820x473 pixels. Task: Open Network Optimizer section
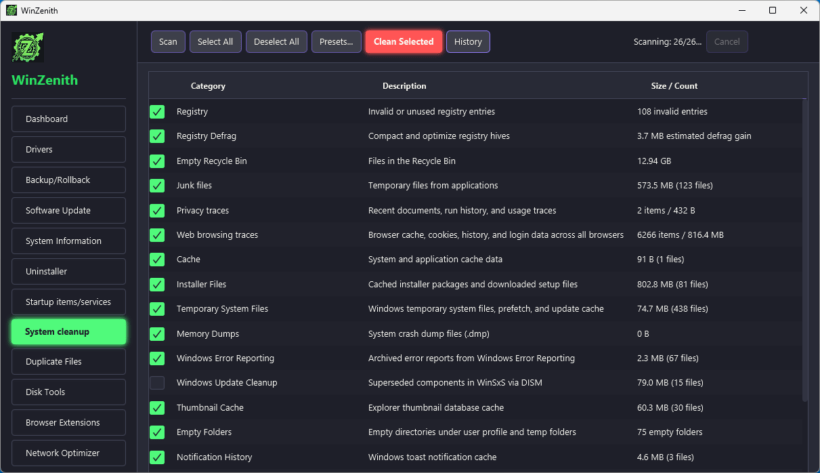click(69, 453)
